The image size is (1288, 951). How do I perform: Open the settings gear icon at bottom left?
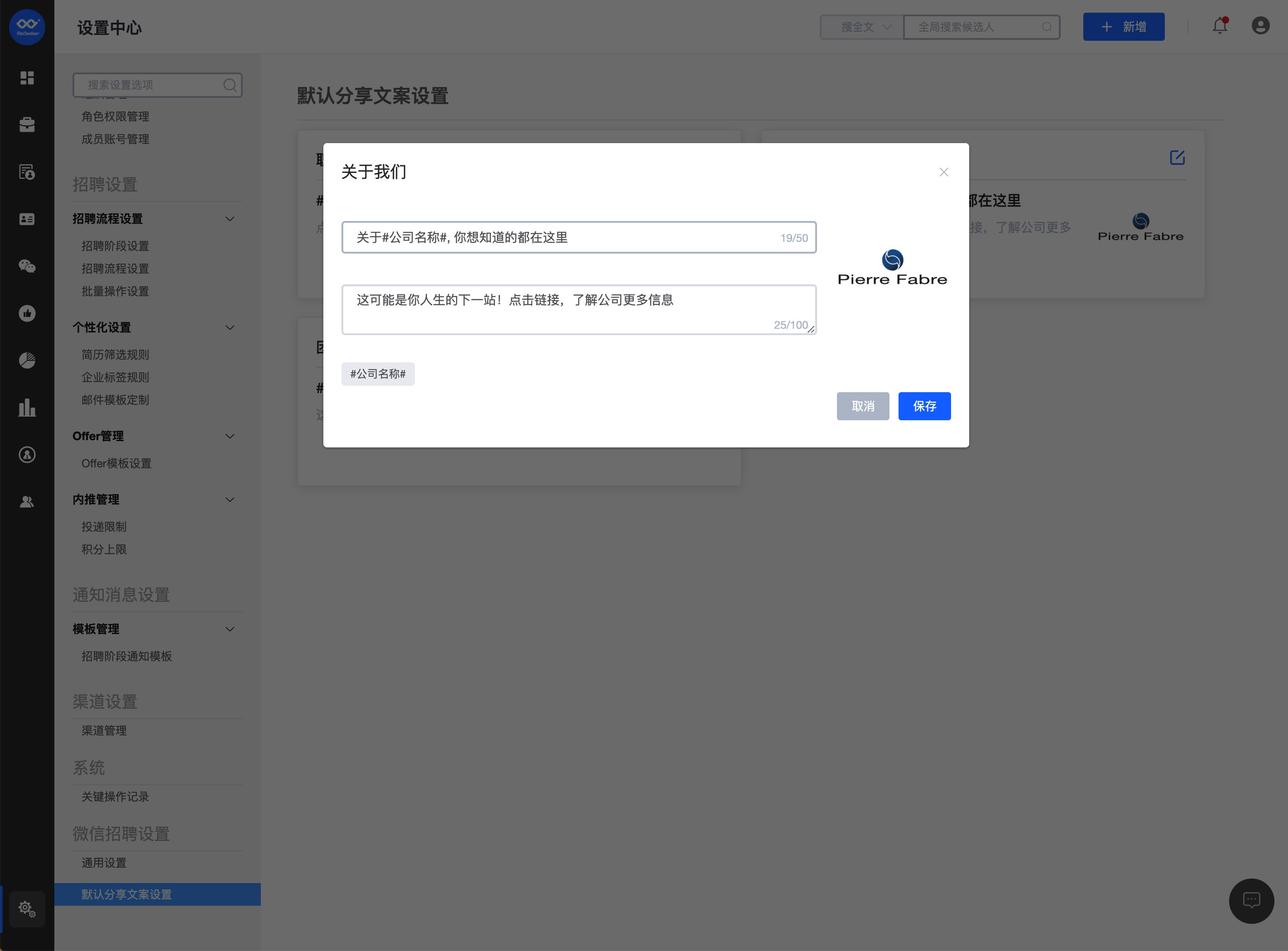(x=27, y=909)
